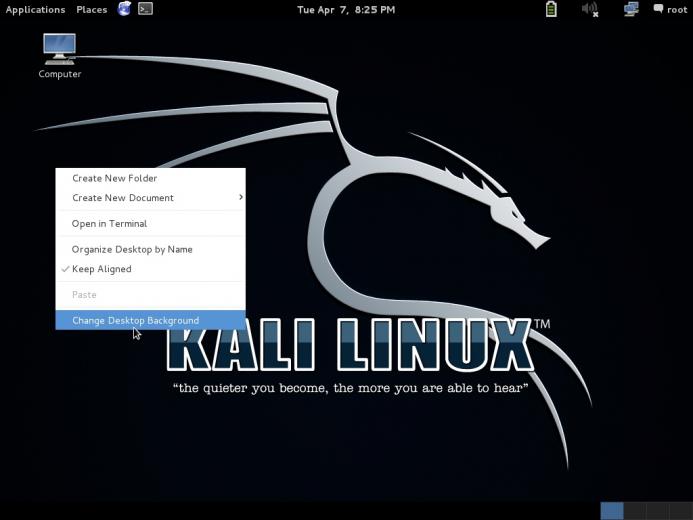Choose Open in Terminal
This screenshot has width=693, height=520.
150,224
